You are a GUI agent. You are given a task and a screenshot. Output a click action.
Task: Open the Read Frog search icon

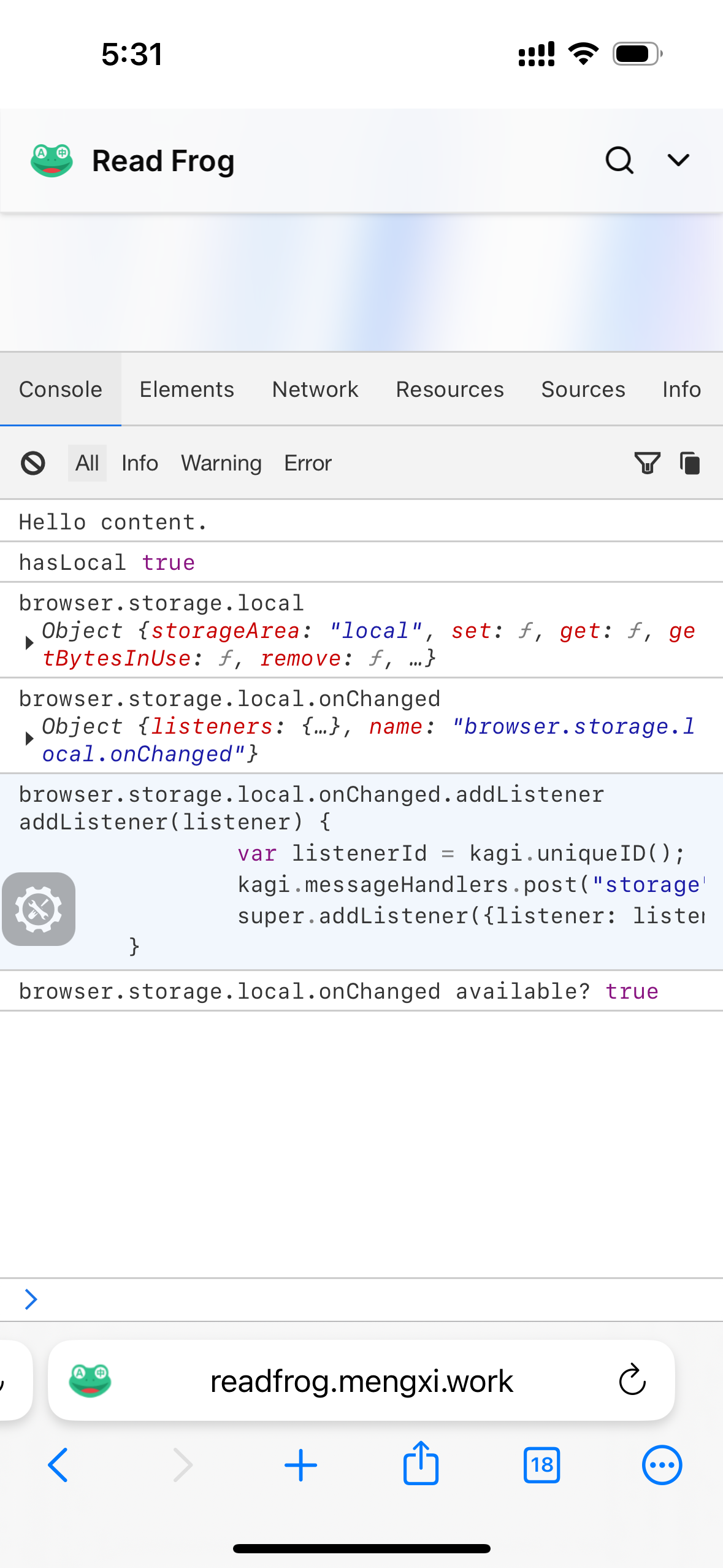[619, 161]
